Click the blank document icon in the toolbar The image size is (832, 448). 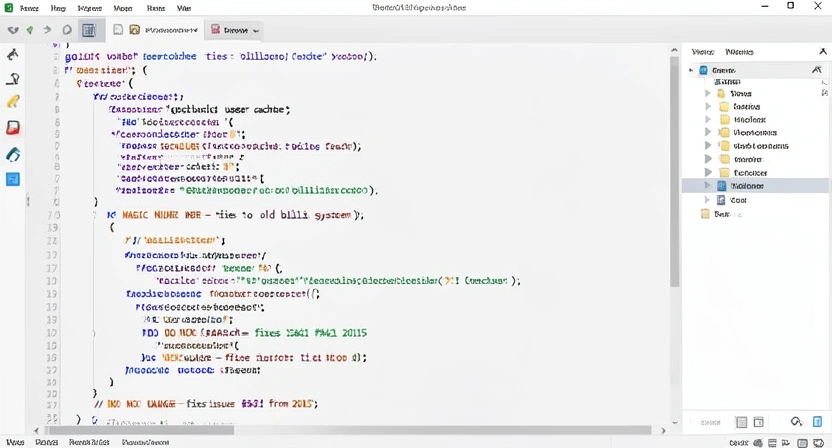tap(118, 30)
